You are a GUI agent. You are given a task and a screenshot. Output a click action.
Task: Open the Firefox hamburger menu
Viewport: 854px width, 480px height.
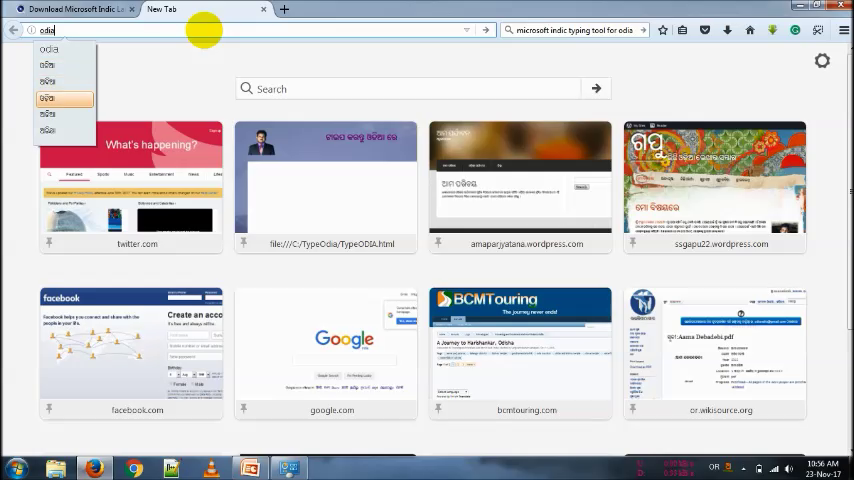tap(844, 30)
